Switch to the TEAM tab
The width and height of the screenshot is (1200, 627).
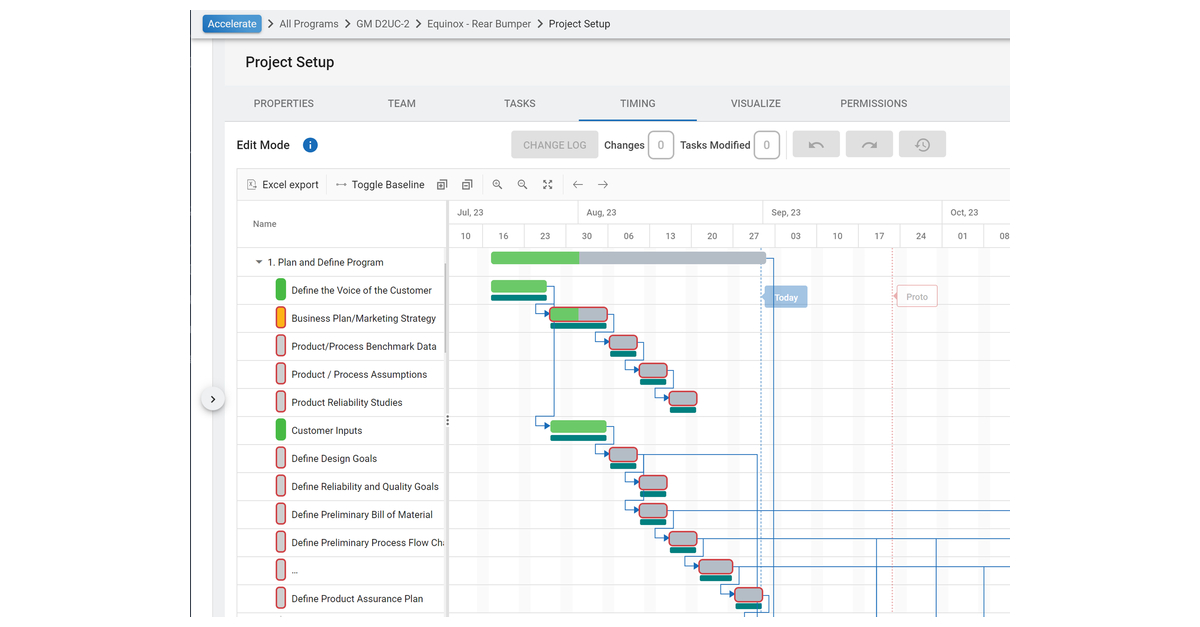pos(401,103)
